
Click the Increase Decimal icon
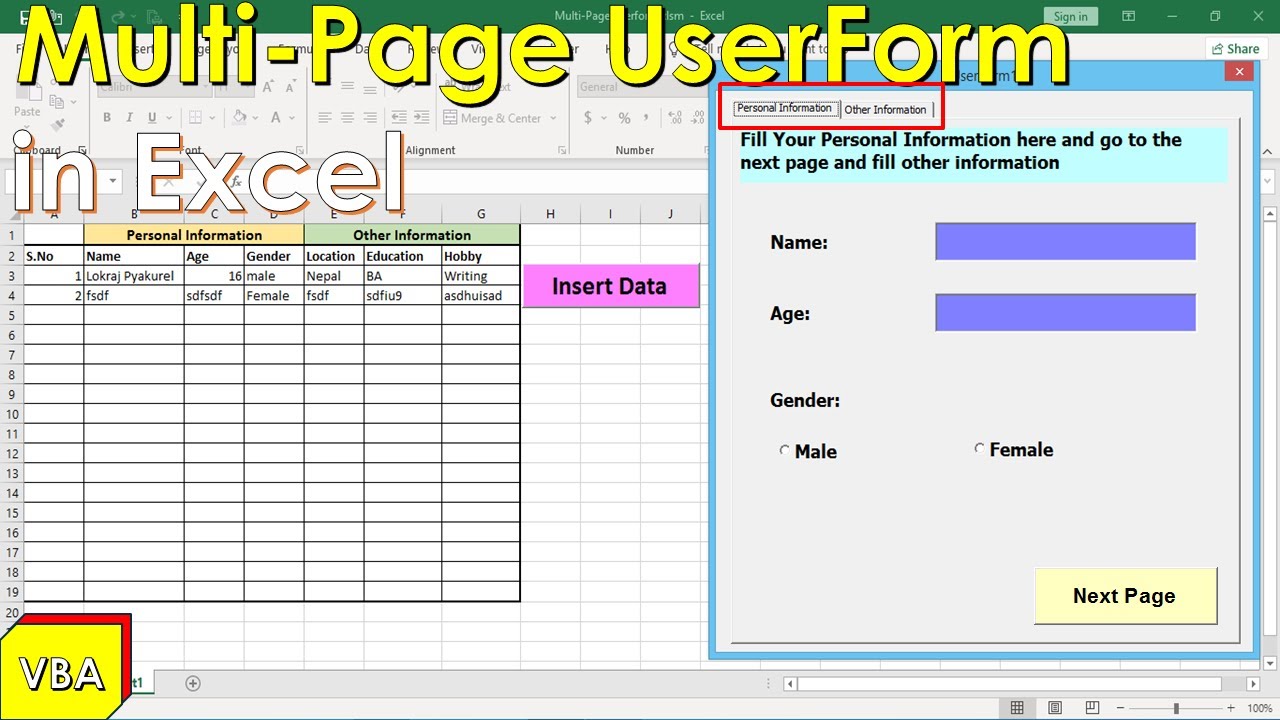pos(674,118)
